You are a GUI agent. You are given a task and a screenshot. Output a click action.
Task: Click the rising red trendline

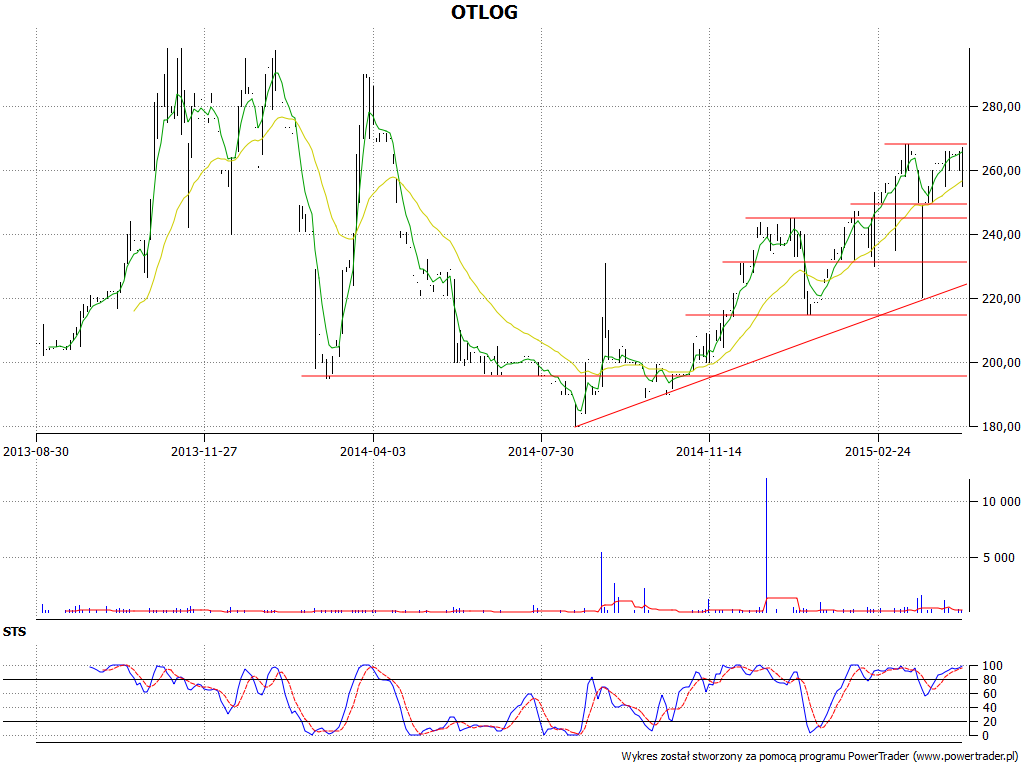click(771, 355)
